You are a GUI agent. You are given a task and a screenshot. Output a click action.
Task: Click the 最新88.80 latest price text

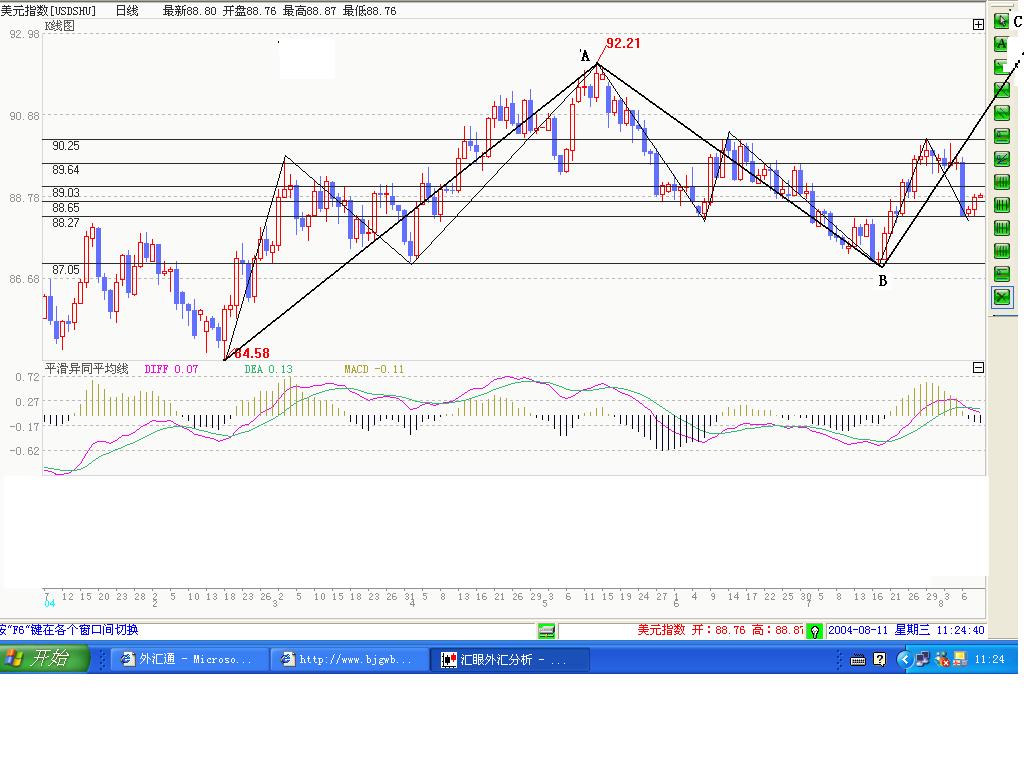189,10
